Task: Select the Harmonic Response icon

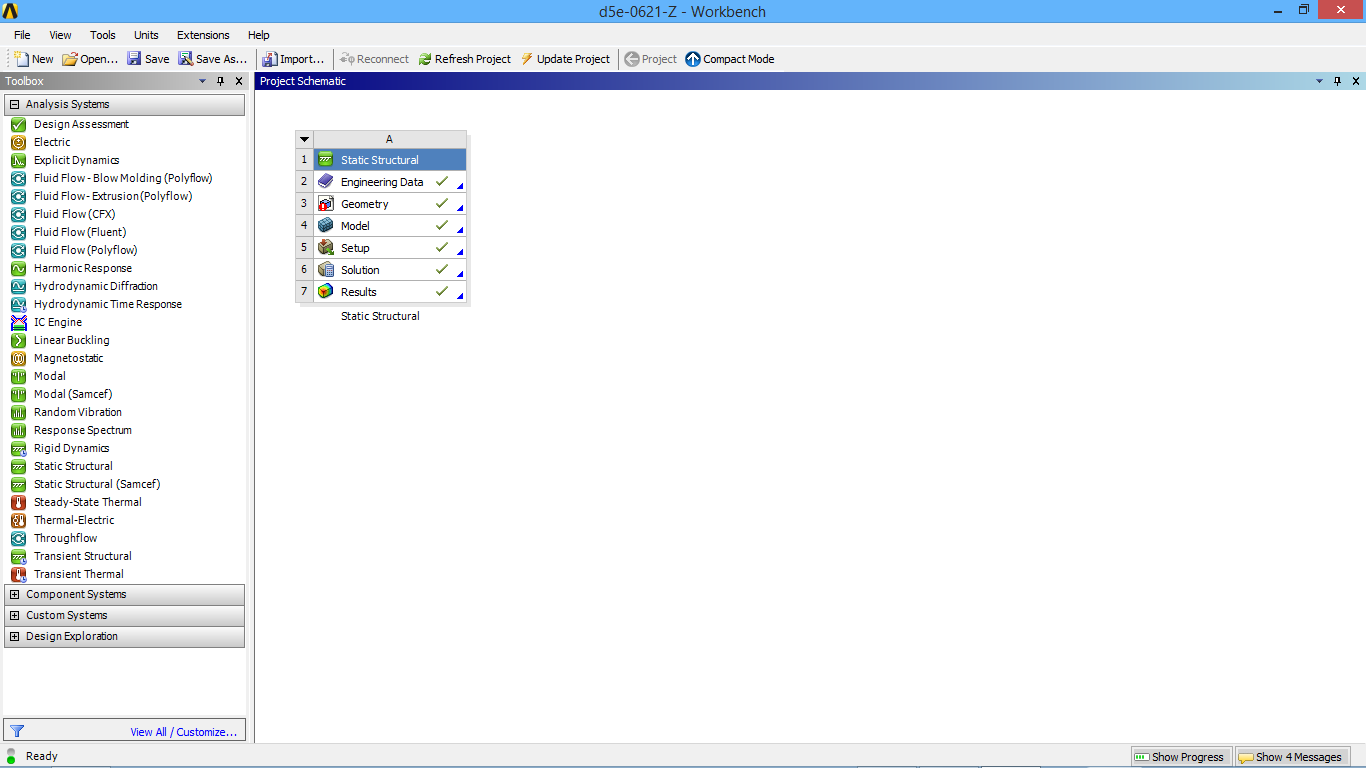Action: (18, 268)
